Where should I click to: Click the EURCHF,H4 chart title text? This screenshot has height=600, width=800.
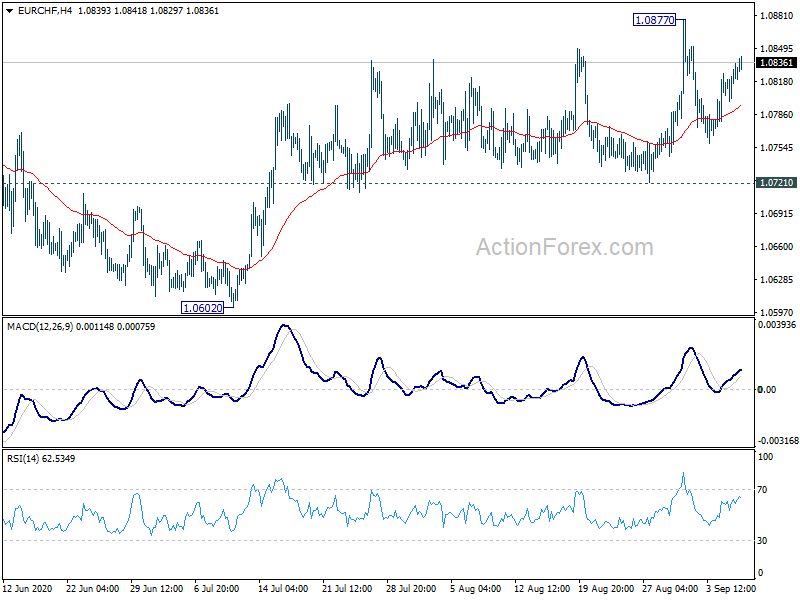tap(45, 11)
